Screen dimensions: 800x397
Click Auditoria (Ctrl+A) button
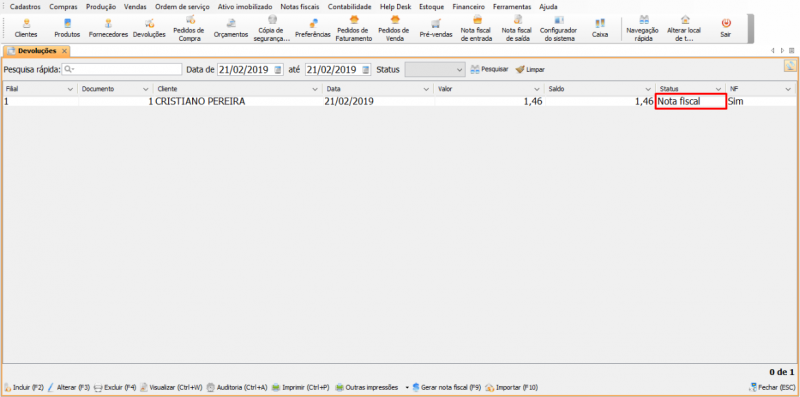click(237, 387)
